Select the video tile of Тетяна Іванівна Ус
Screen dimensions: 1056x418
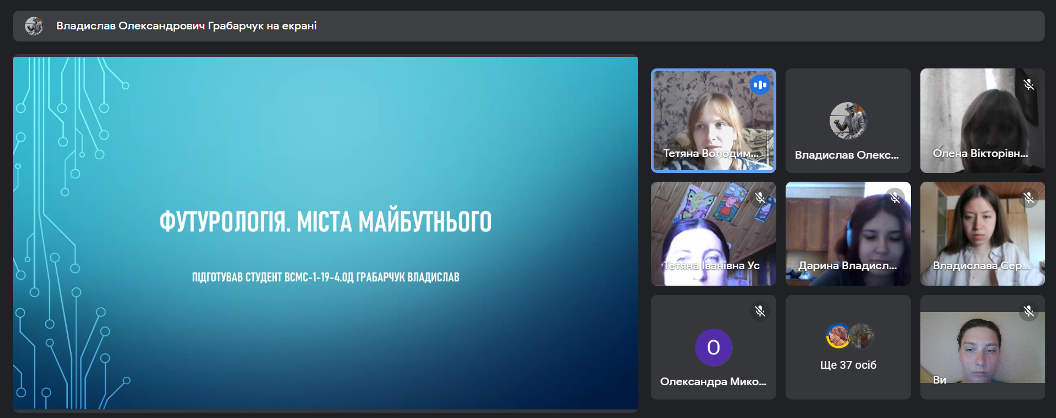coord(713,234)
